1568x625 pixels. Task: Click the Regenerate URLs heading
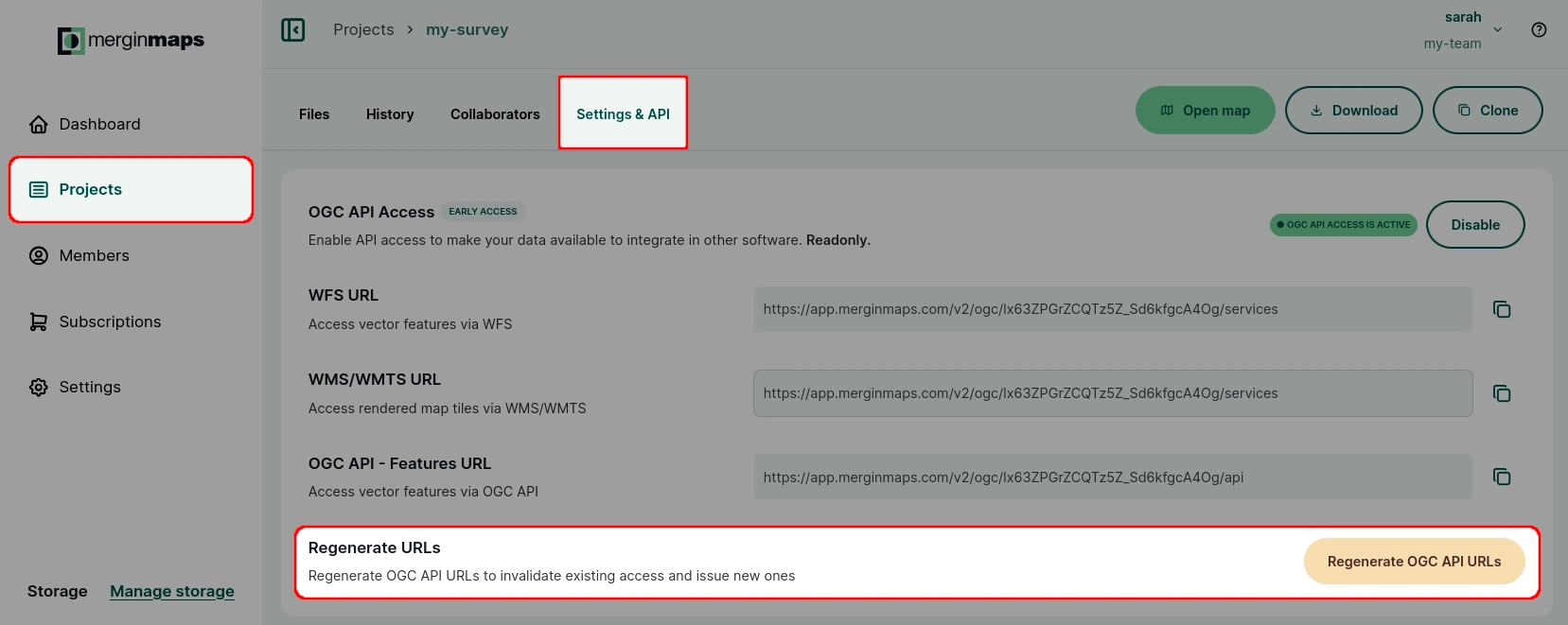(x=375, y=547)
